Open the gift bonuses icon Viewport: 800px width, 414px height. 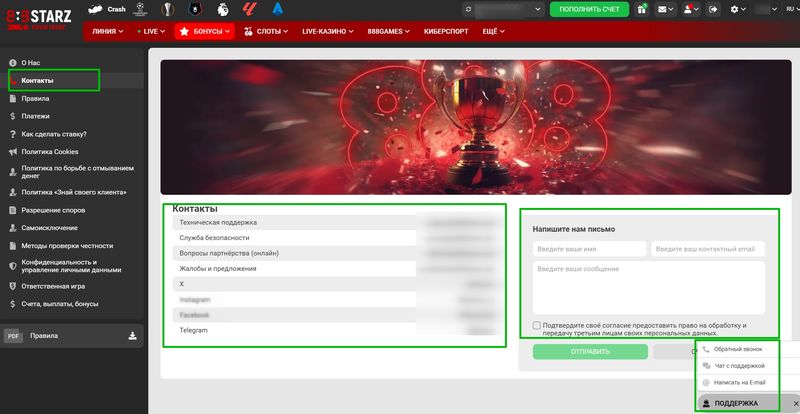click(641, 9)
